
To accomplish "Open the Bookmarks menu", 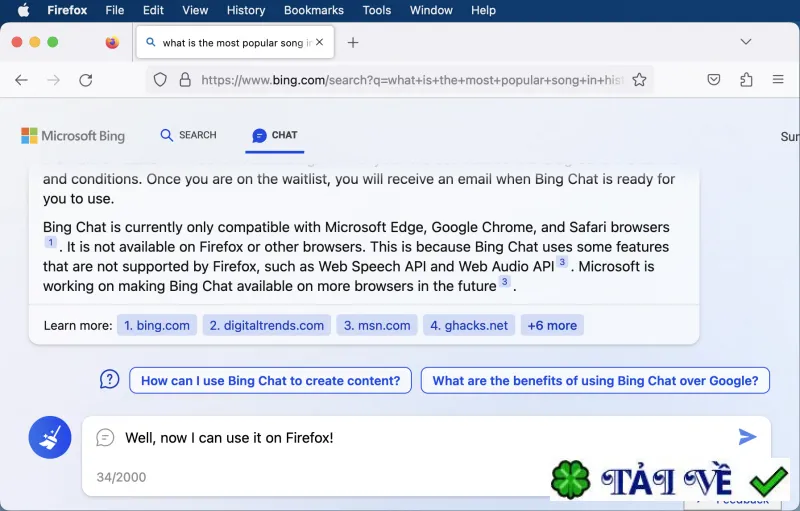I will coord(314,10).
